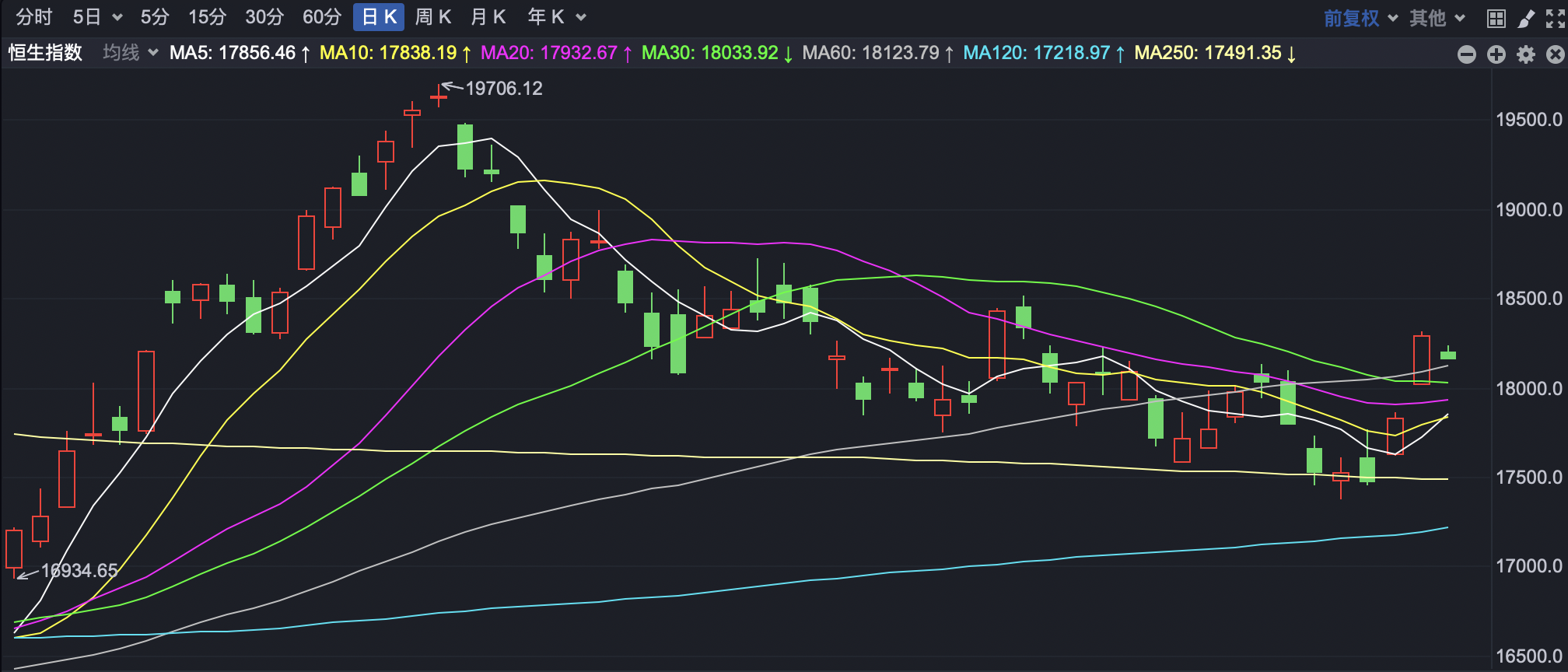Click the MA250: 17491.35 indicator value
Viewport: 1568px width, 672px height.
coord(1216,53)
